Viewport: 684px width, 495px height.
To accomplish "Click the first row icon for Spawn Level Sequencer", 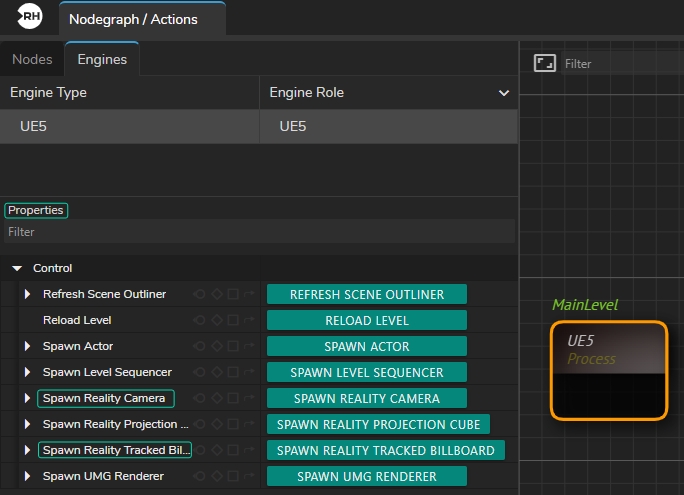I will coord(200,372).
